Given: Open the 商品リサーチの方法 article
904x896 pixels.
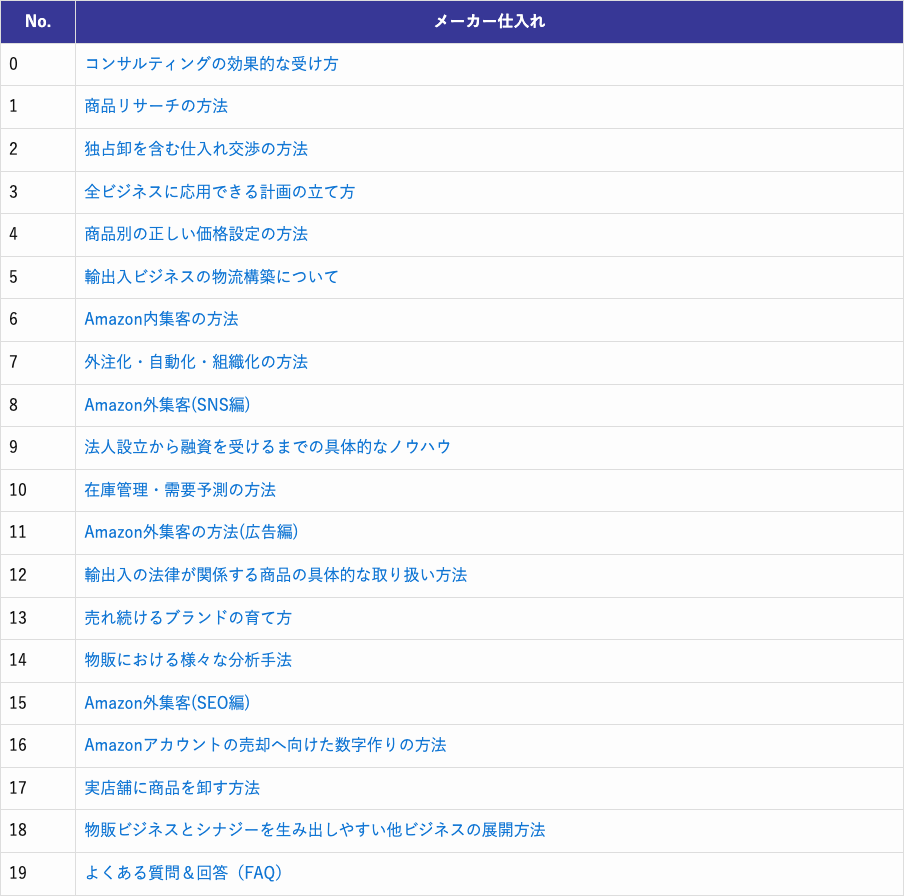Looking at the screenshot, I should coord(155,107).
